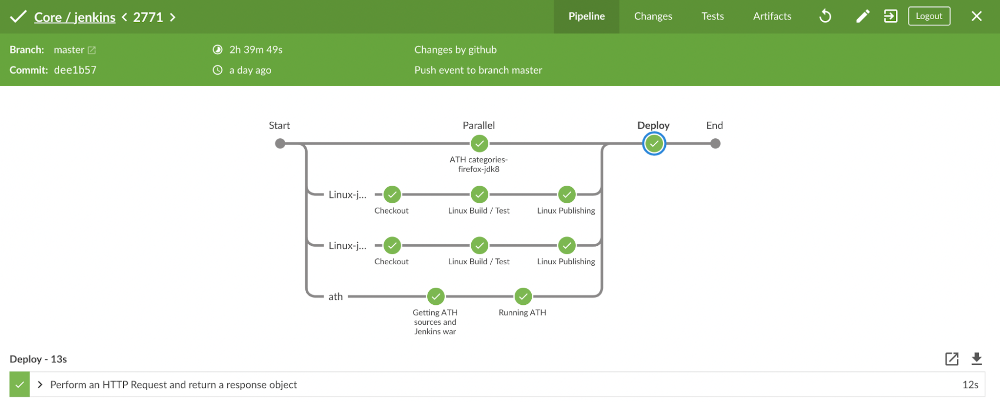Click the Logout button
Viewport: 1000px width, 403px height.
[929, 16]
